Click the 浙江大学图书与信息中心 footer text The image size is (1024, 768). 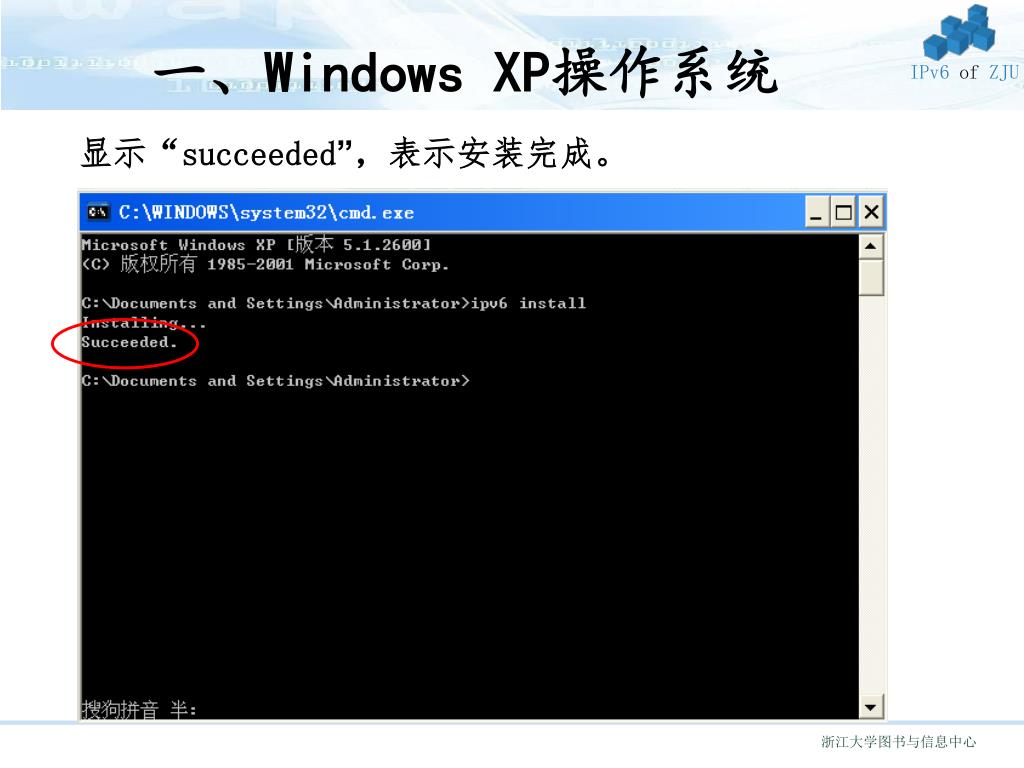pos(899,742)
